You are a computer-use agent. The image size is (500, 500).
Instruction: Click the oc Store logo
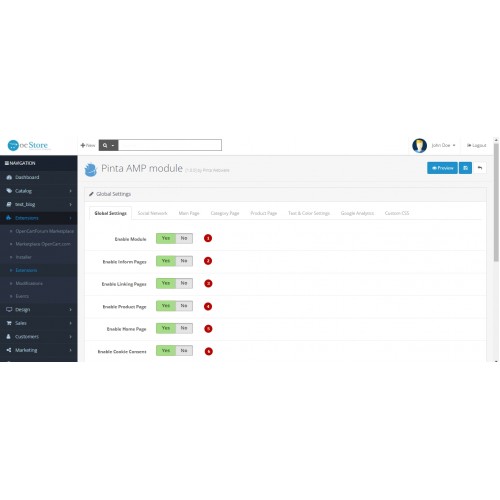(28, 145)
